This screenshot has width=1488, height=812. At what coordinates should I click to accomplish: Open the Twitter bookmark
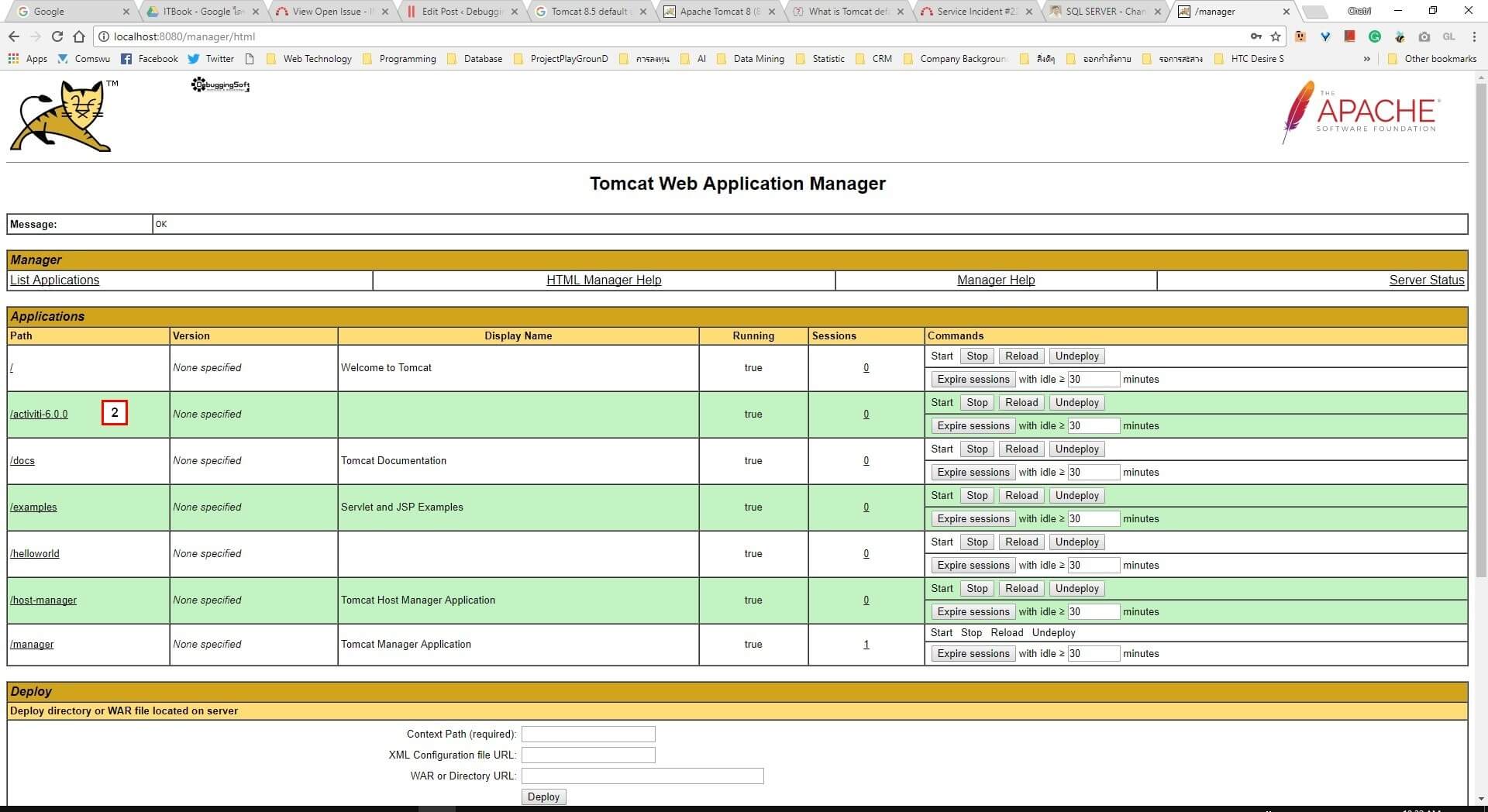click(x=211, y=59)
